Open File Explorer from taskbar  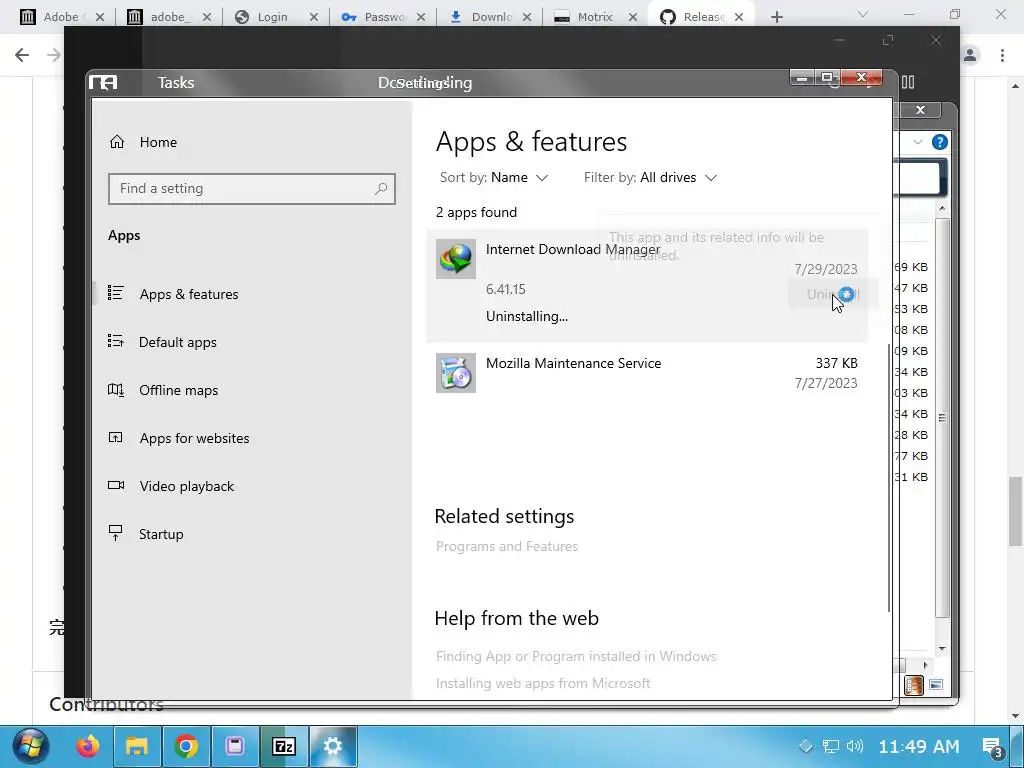point(137,746)
